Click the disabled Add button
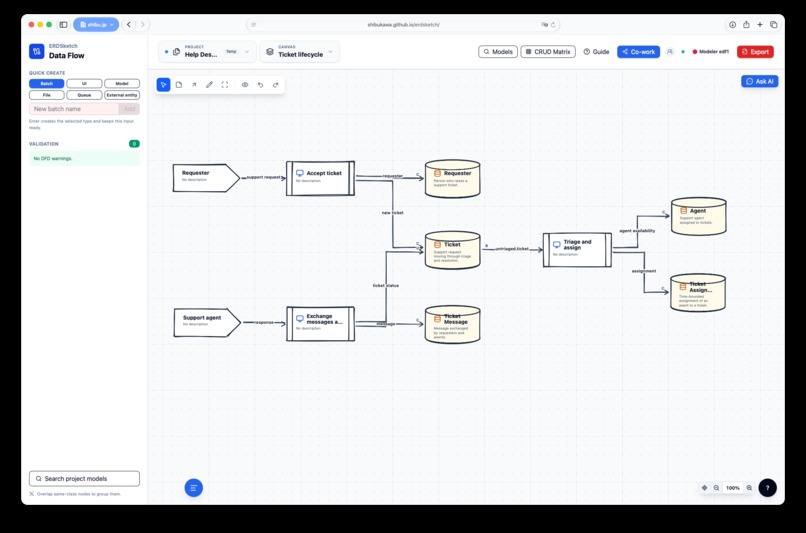 (130, 108)
